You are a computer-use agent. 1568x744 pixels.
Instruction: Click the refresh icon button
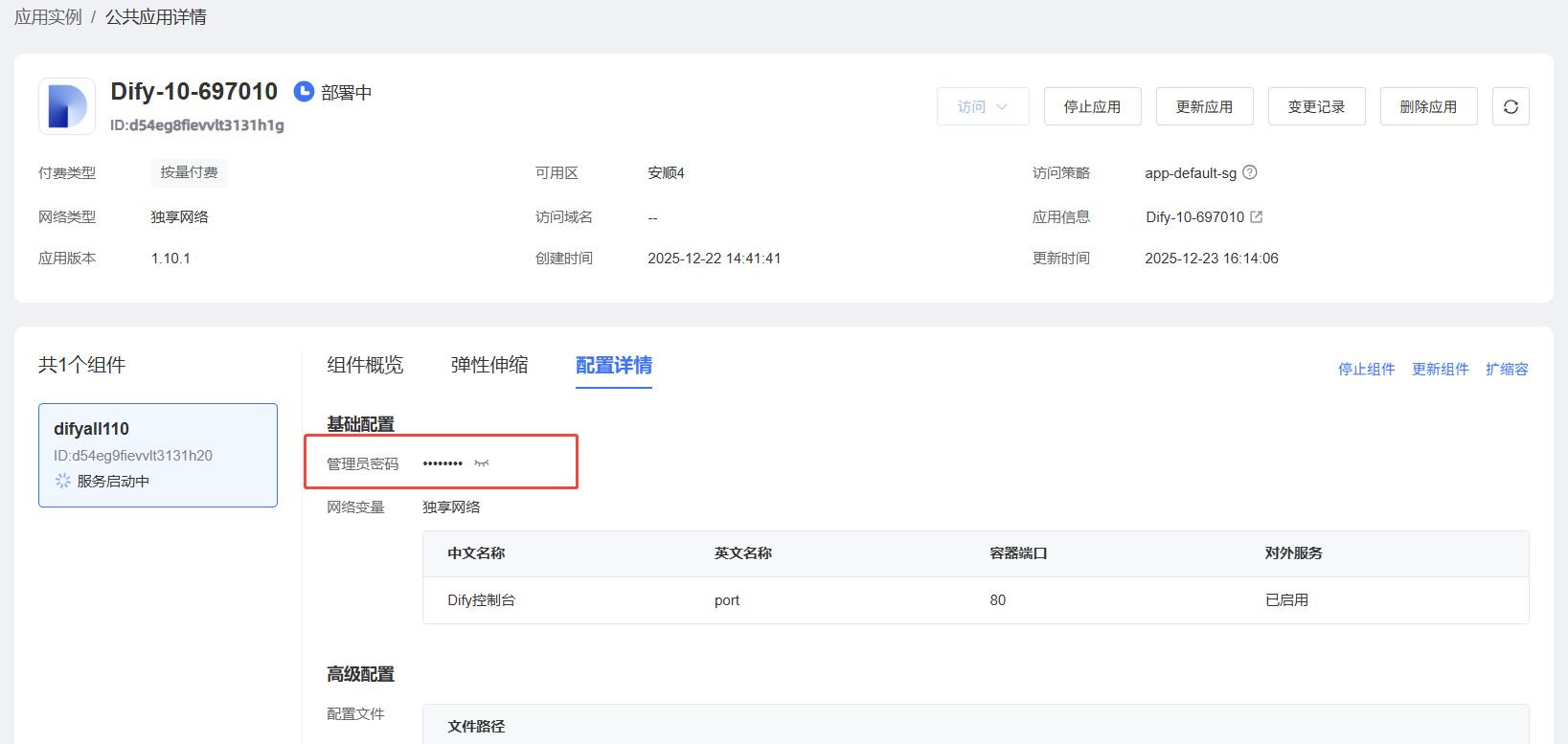1511,106
